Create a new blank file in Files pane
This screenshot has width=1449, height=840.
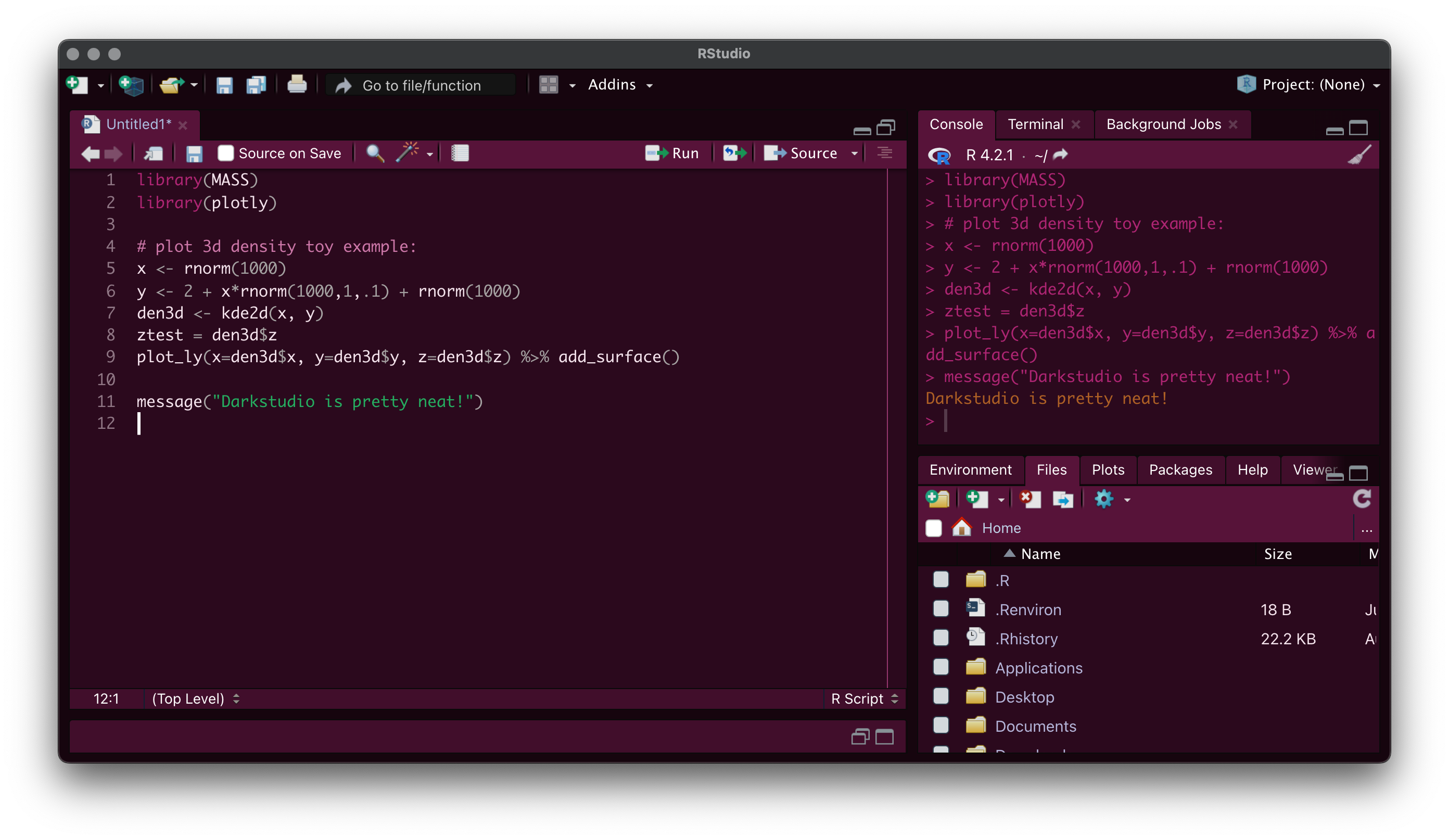pyautogui.click(x=977, y=499)
